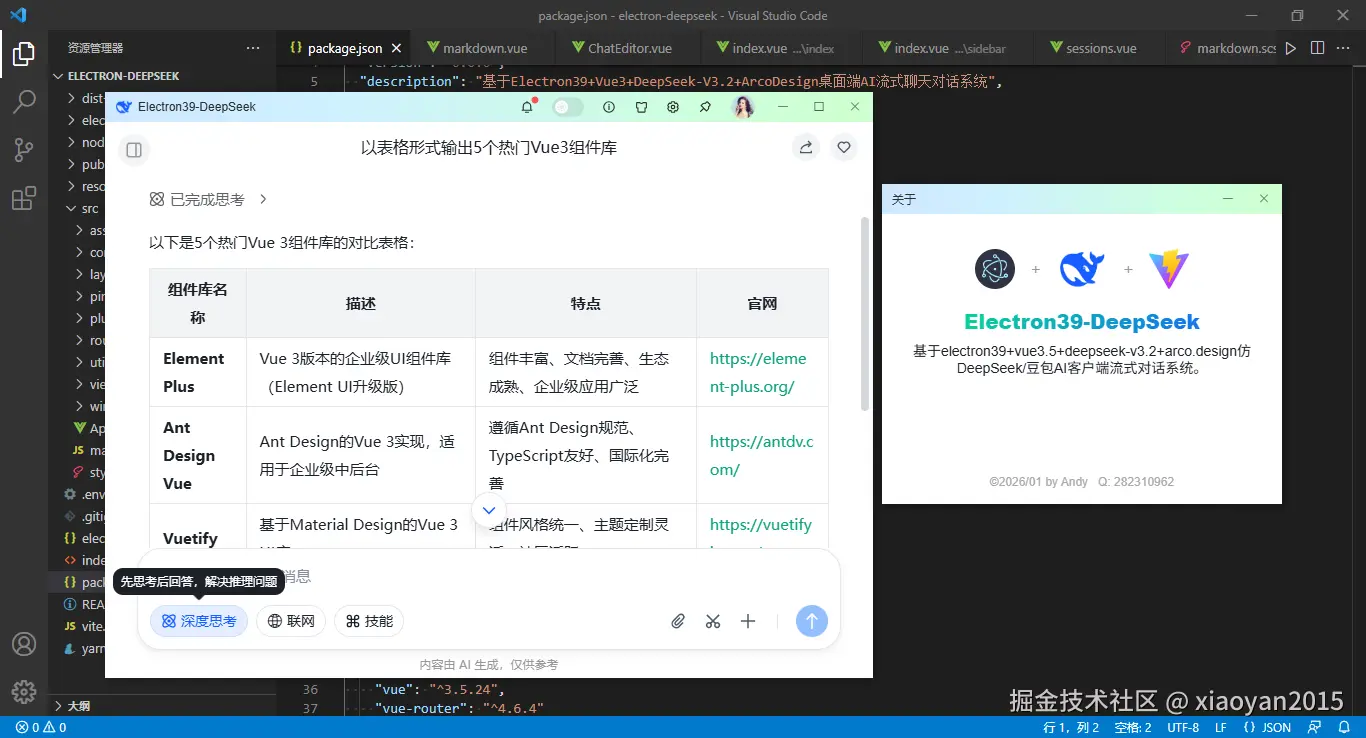Enable 联网 web search mode
Screen dimensions: 1366x738
tap(291, 621)
